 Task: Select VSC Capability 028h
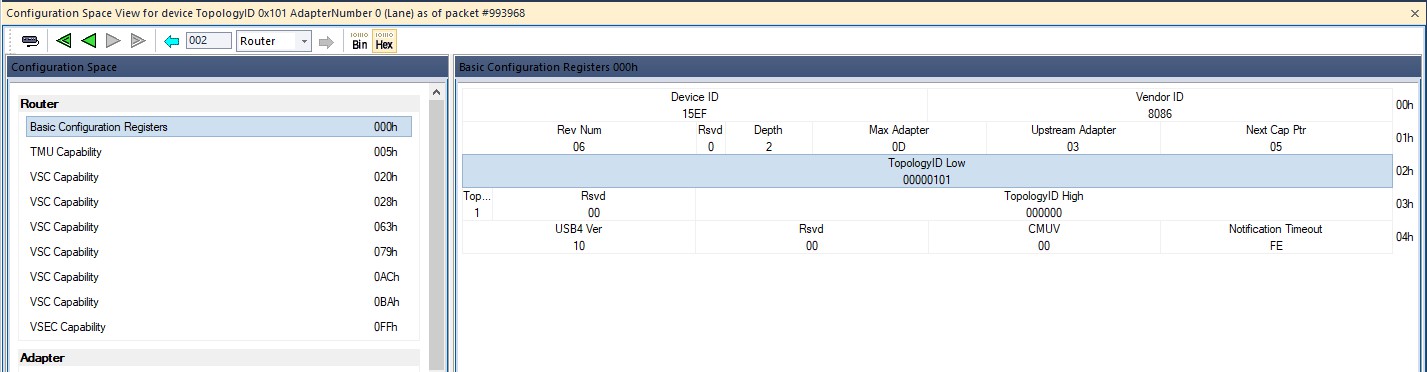tap(219, 202)
